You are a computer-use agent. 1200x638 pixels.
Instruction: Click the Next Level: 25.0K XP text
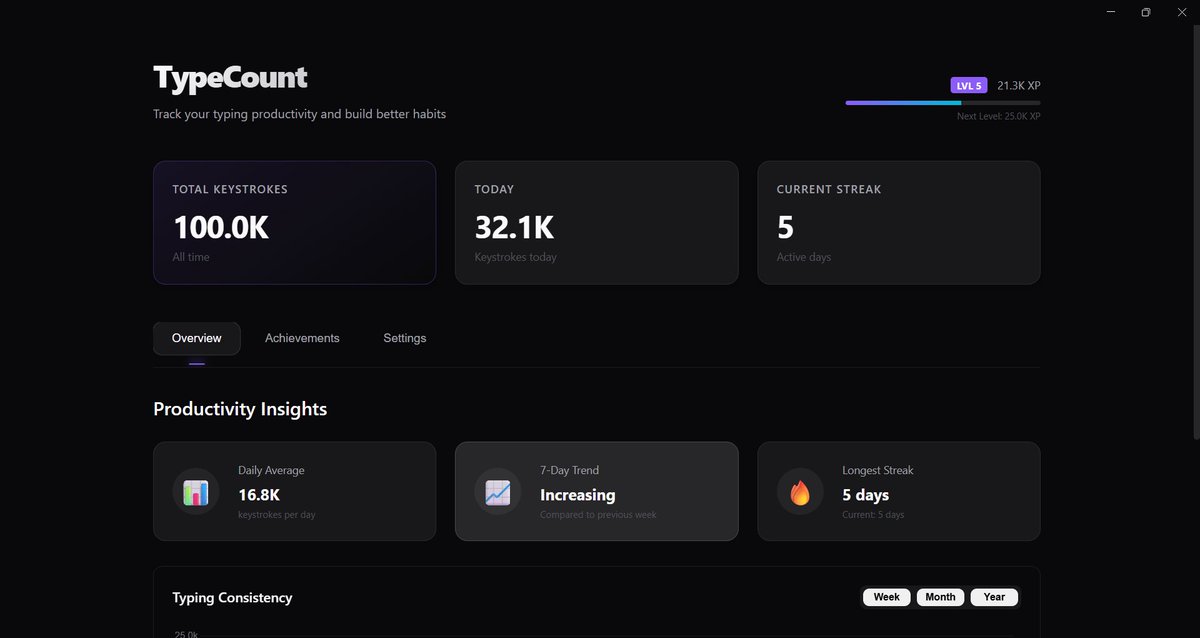(999, 117)
